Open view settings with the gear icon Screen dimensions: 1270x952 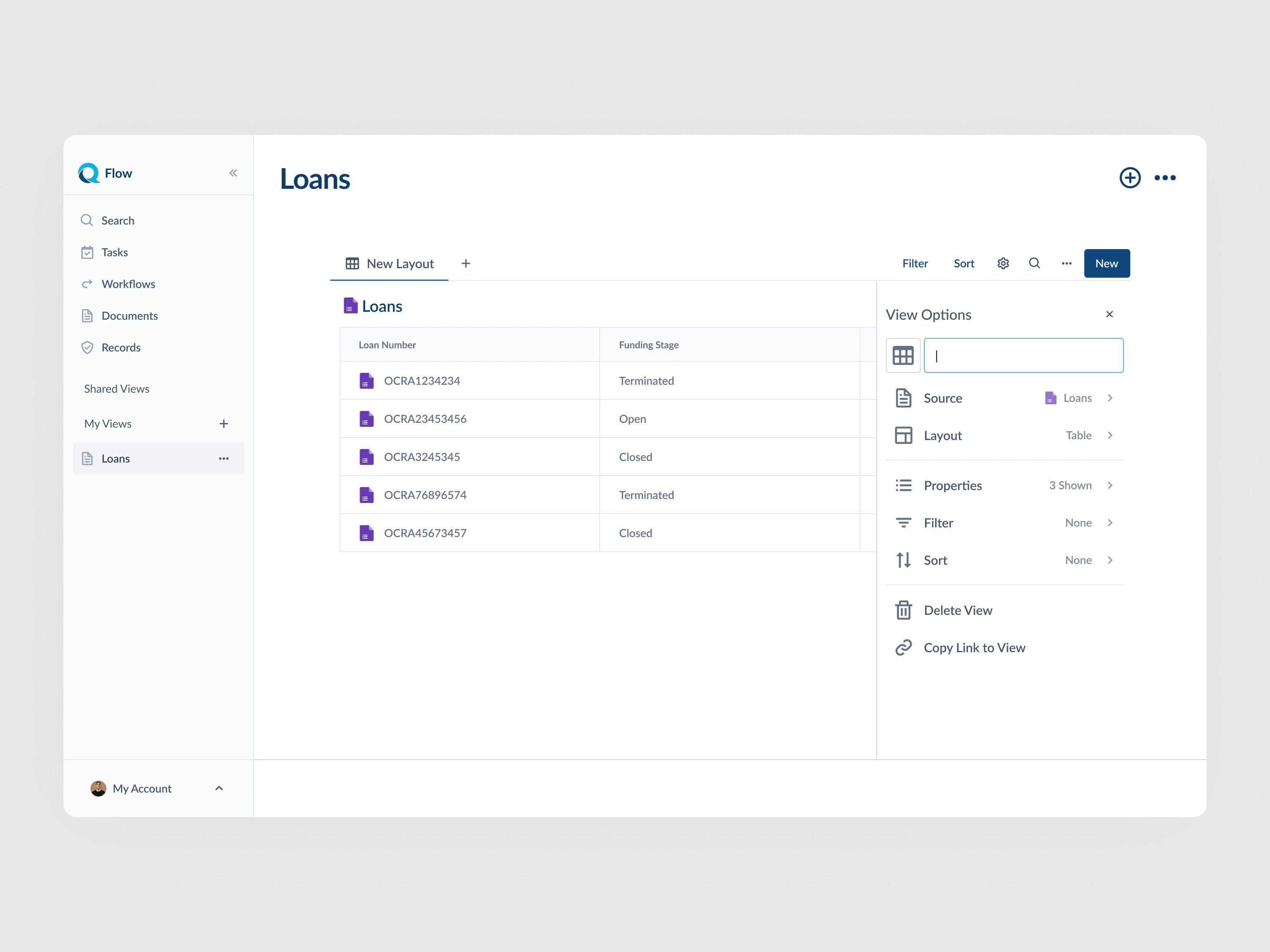pos(1003,263)
